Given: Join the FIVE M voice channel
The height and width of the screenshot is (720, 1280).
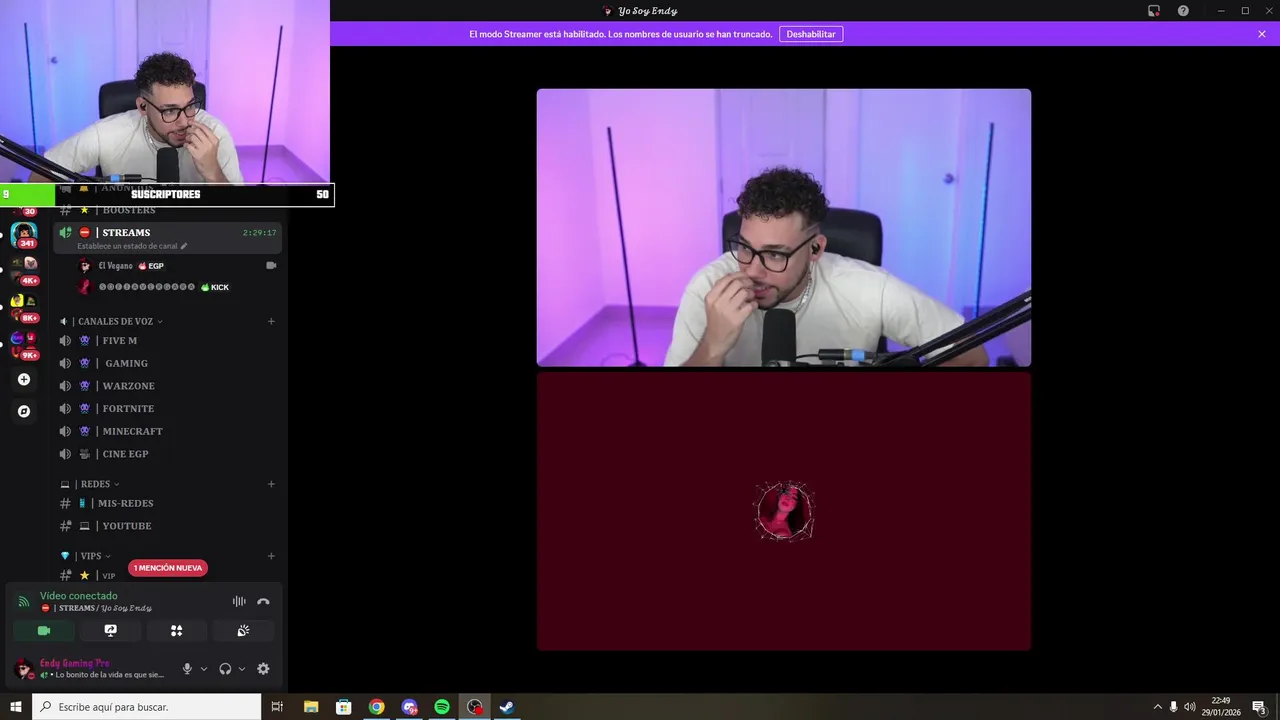Looking at the screenshot, I should [x=168, y=341].
